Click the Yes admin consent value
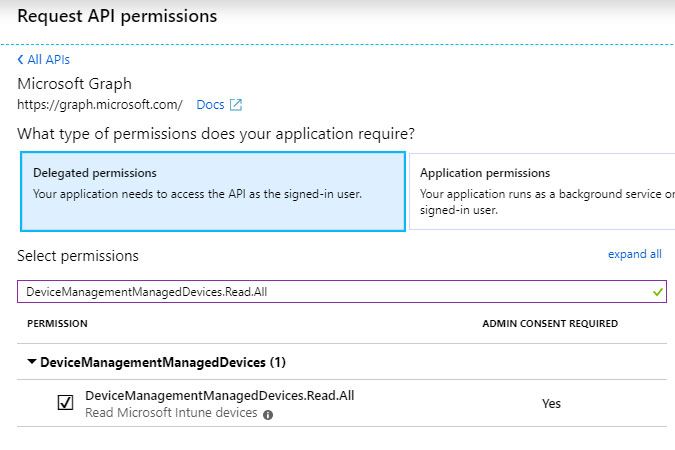675x450 pixels. [x=551, y=403]
